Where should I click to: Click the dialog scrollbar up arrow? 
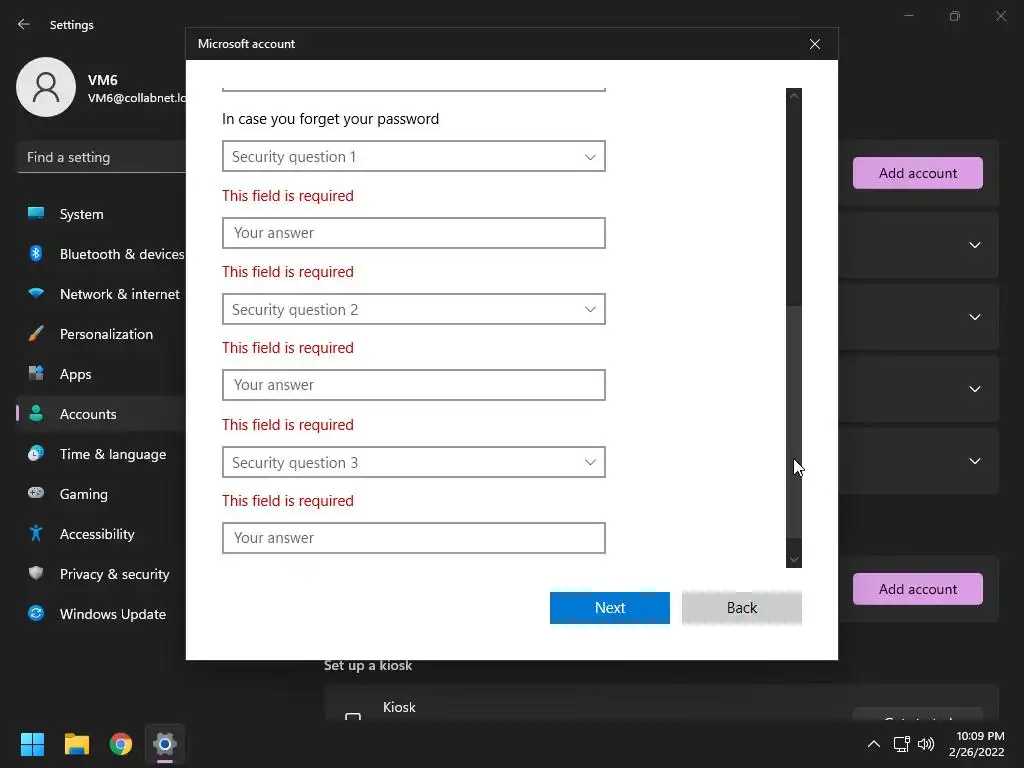(x=793, y=95)
